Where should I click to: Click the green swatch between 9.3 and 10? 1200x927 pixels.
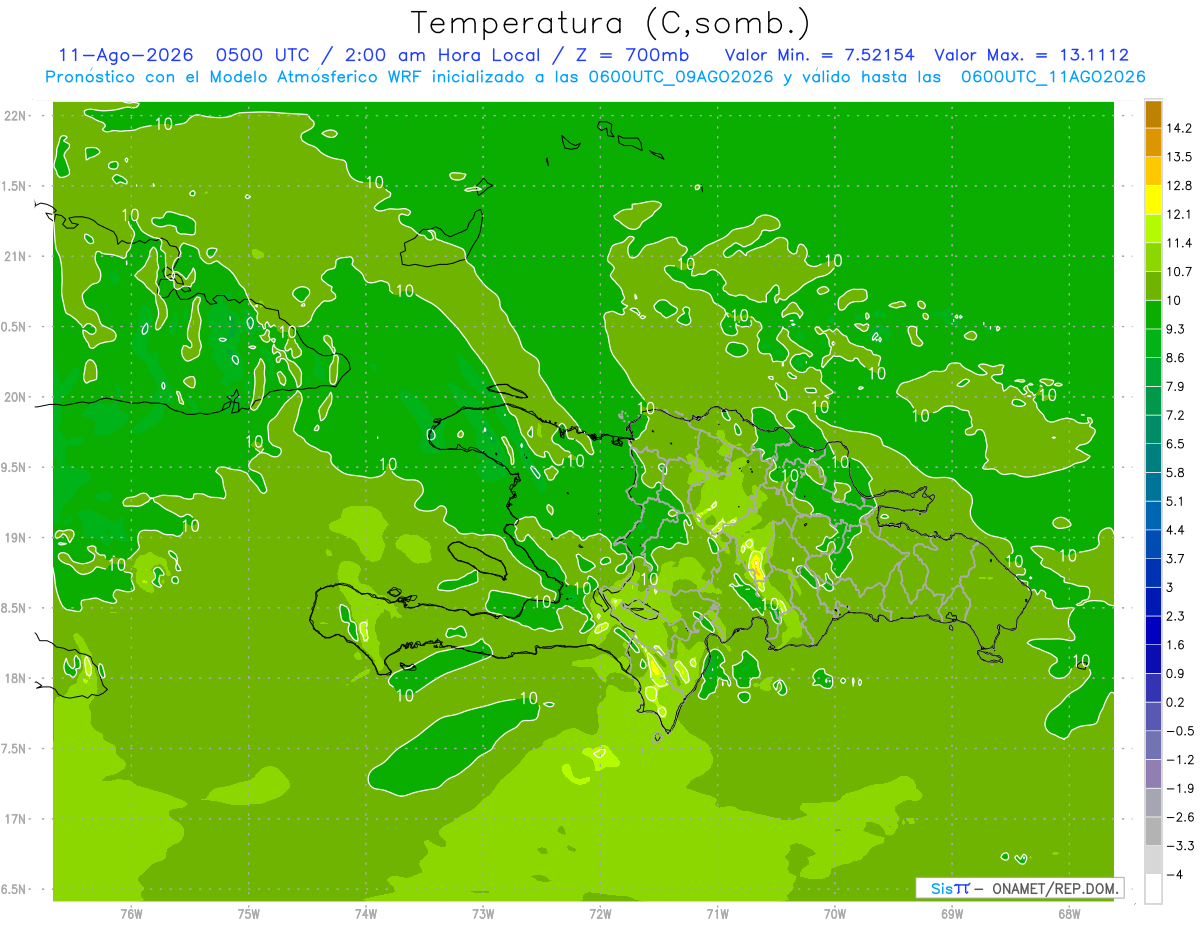(1153, 314)
